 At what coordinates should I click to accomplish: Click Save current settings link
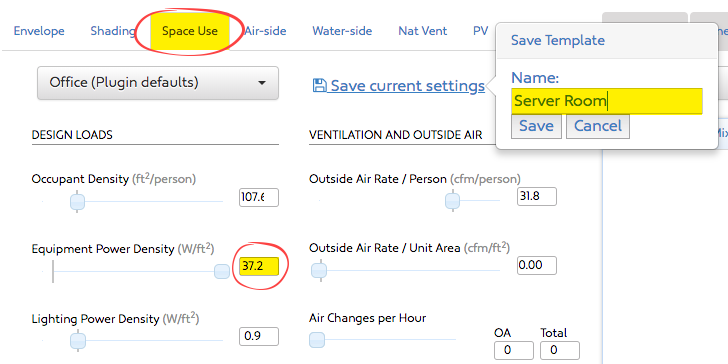[x=407, y=86]
